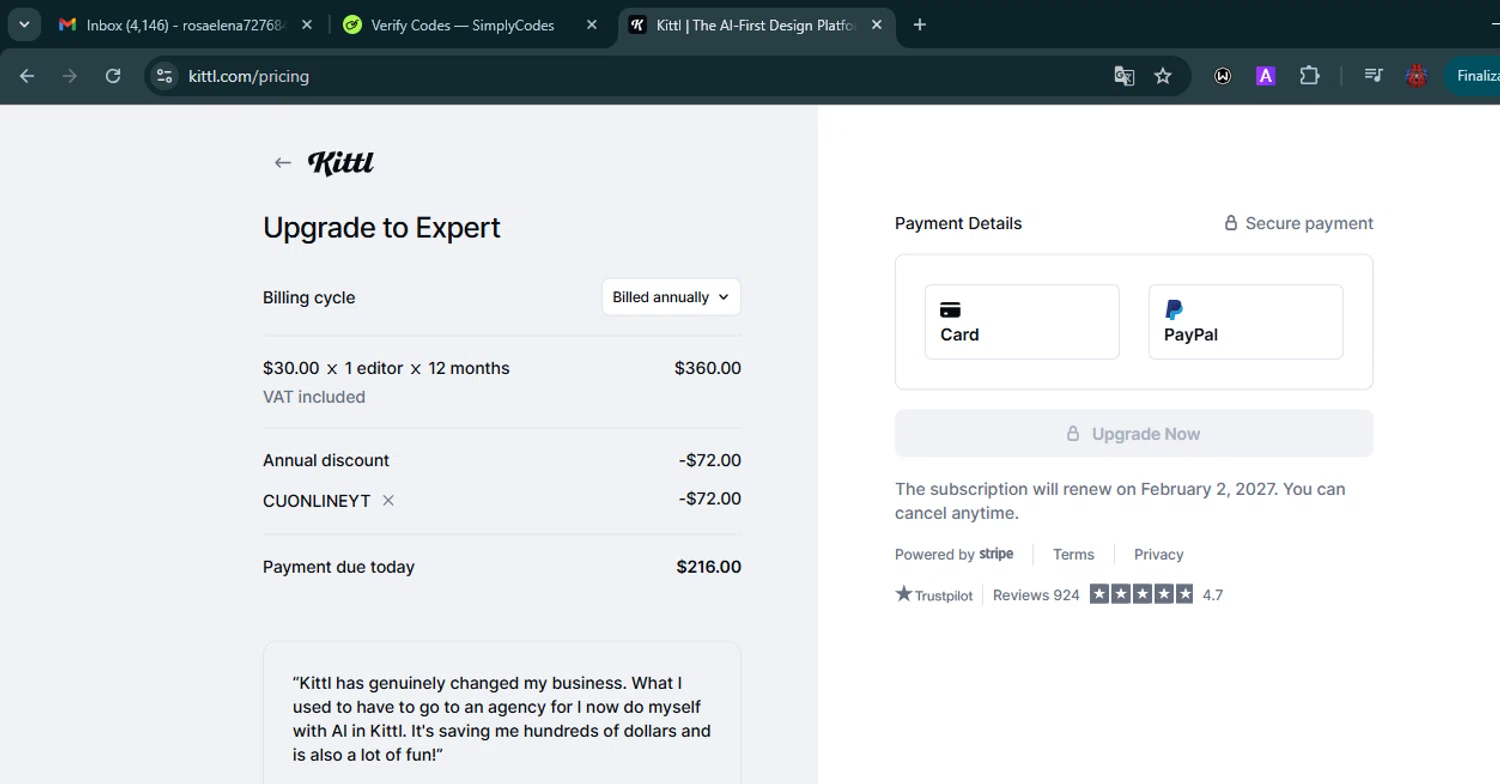Viewport: 1500px width, 784px height.
Task: Open the Billed annually dropdown
Action: click(x=671, y=297)
